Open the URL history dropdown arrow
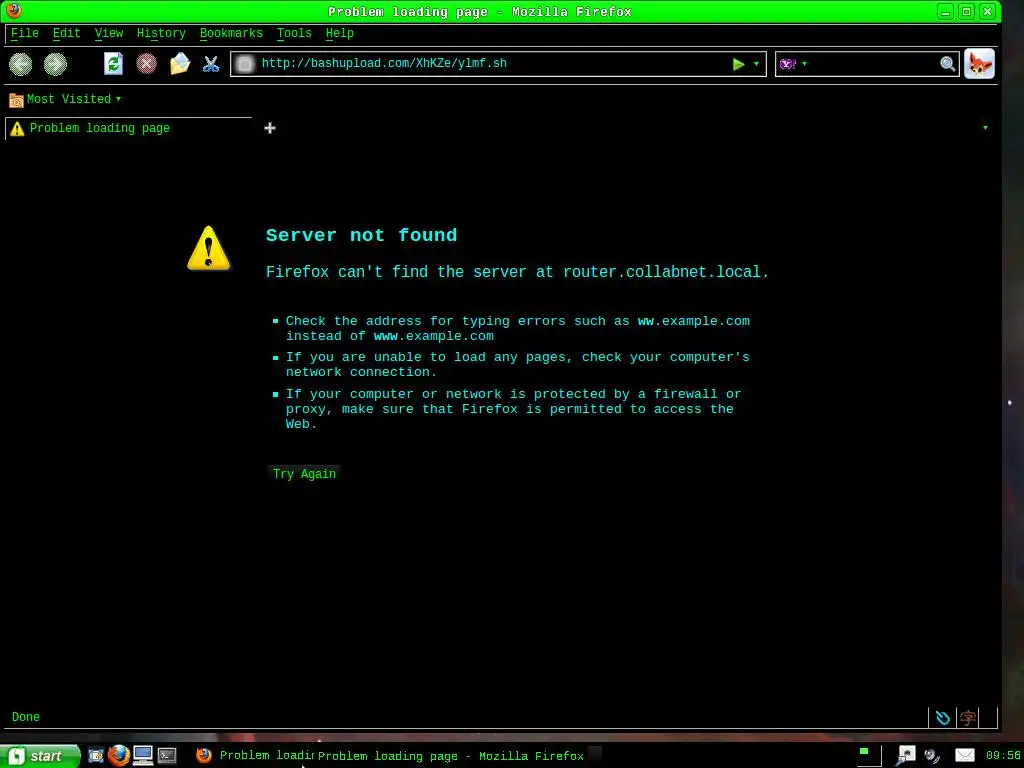The image size is (1024, 768). pyautogui.click(x=756, y=64)
